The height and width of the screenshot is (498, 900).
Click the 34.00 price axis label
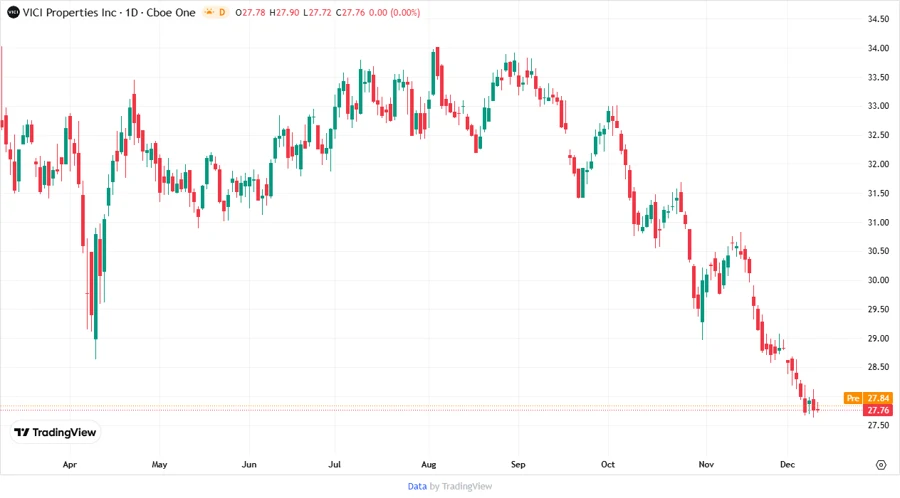878,48
